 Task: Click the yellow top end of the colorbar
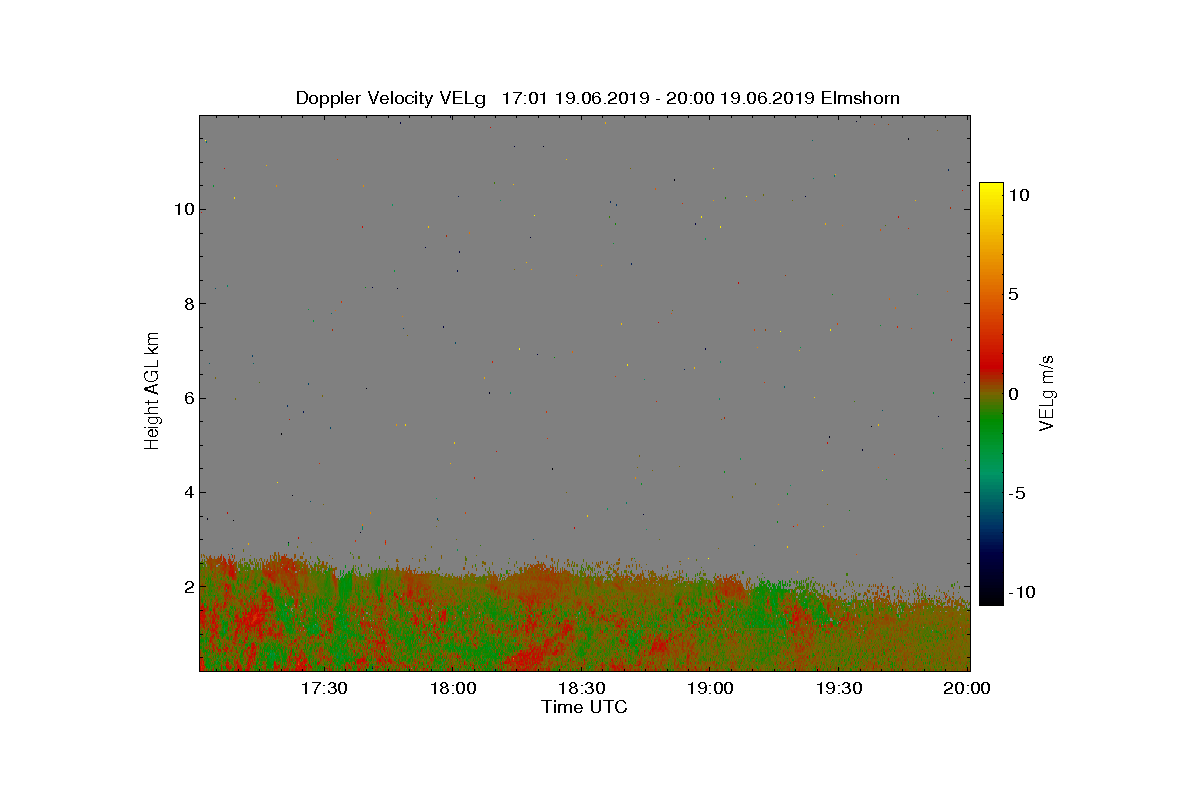991,188
